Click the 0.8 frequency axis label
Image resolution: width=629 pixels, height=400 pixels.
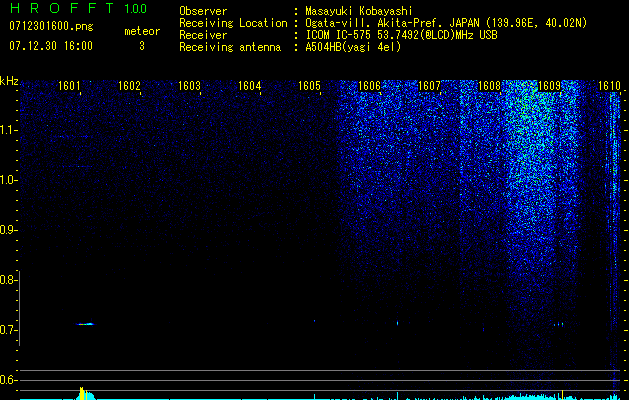pos(7,280)
